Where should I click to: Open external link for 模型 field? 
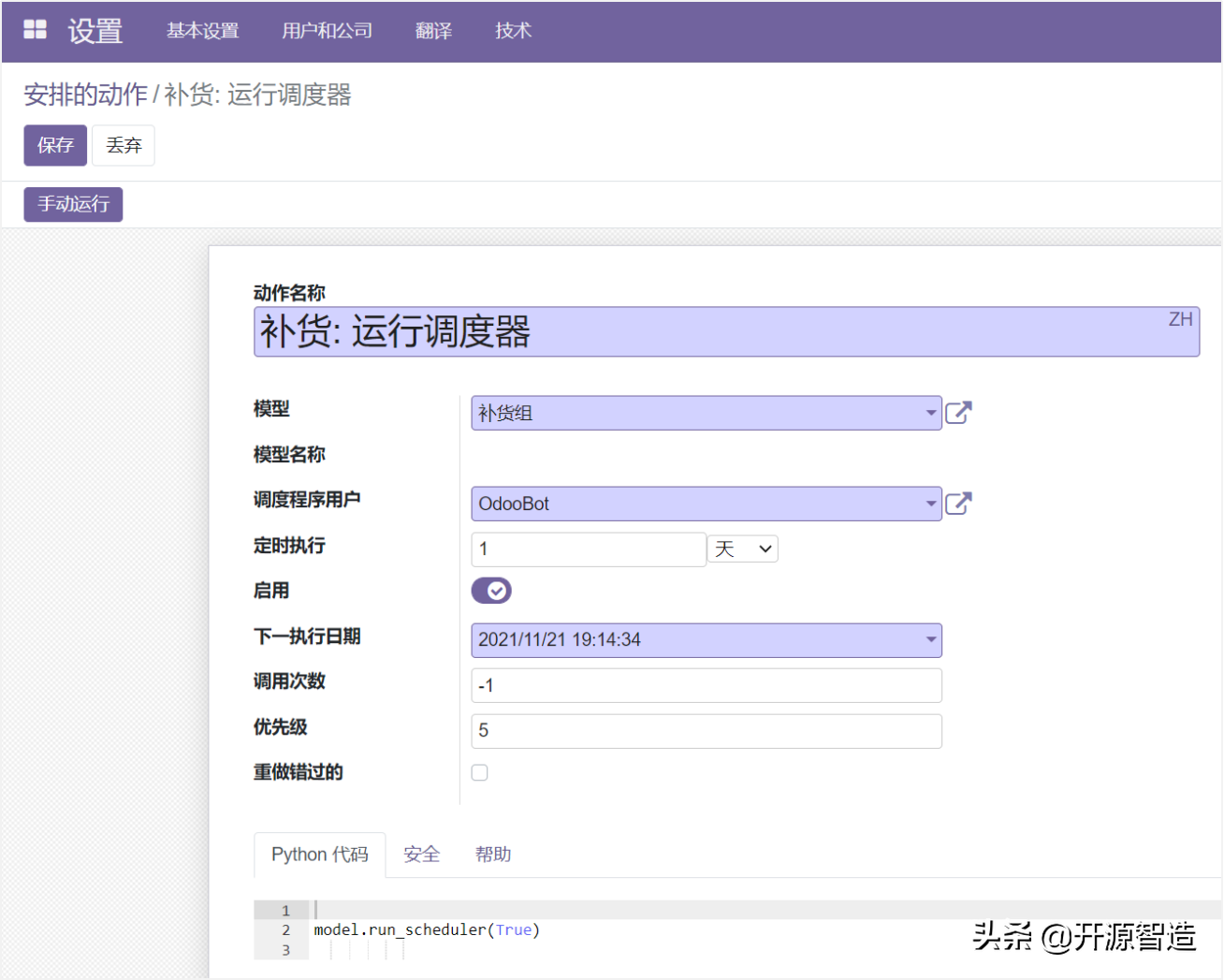tap(958, 413)
